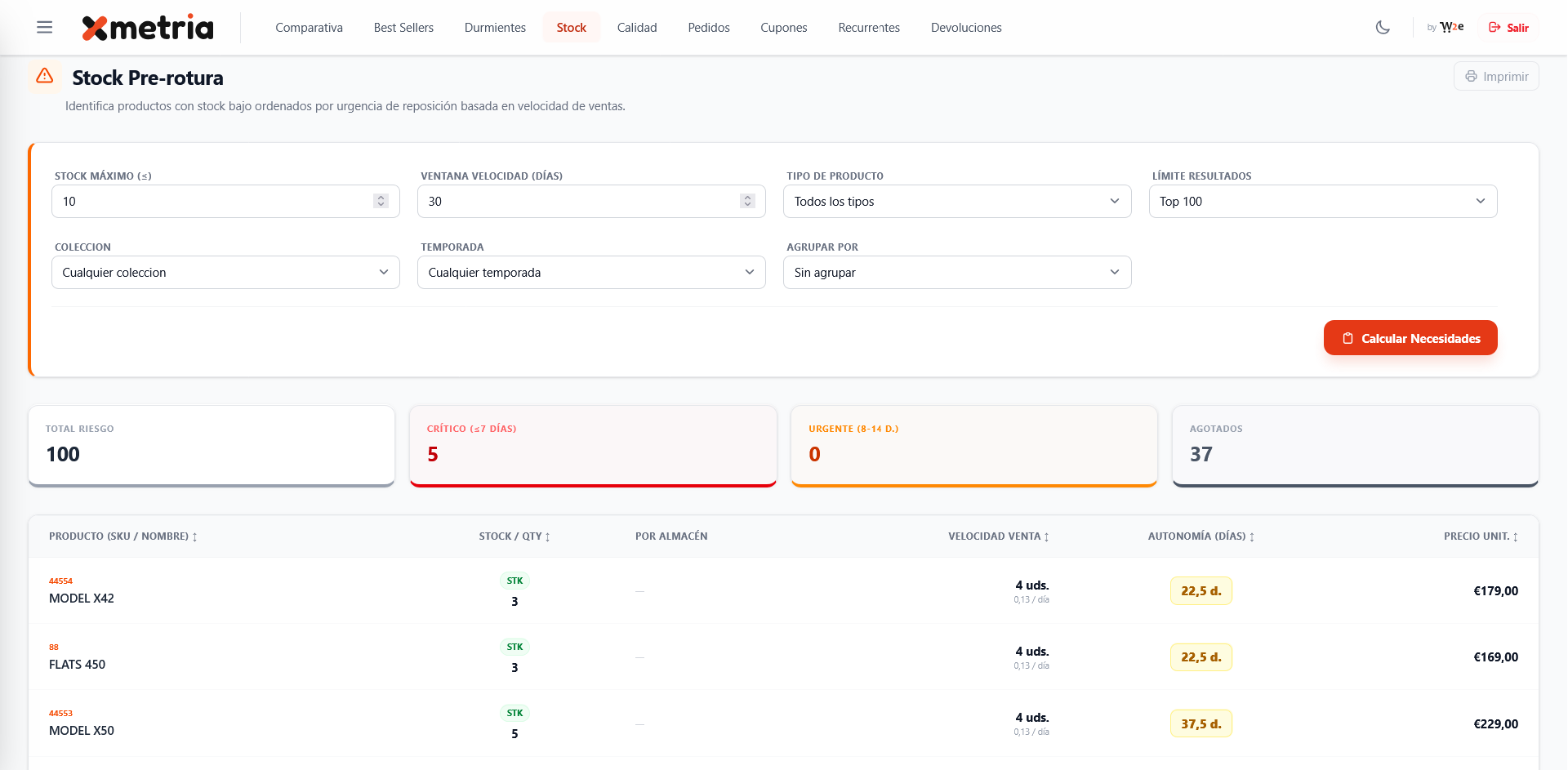Go to the Devoluciones tab

[966, 28]
